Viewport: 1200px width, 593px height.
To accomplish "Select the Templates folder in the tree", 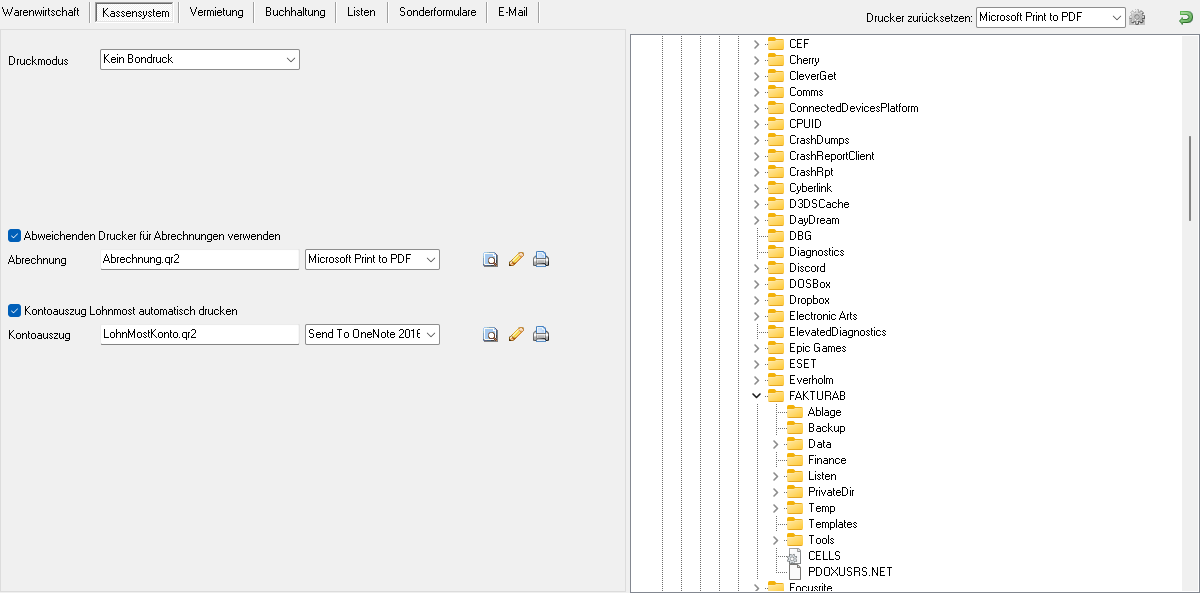I will (x=832, y=524).
